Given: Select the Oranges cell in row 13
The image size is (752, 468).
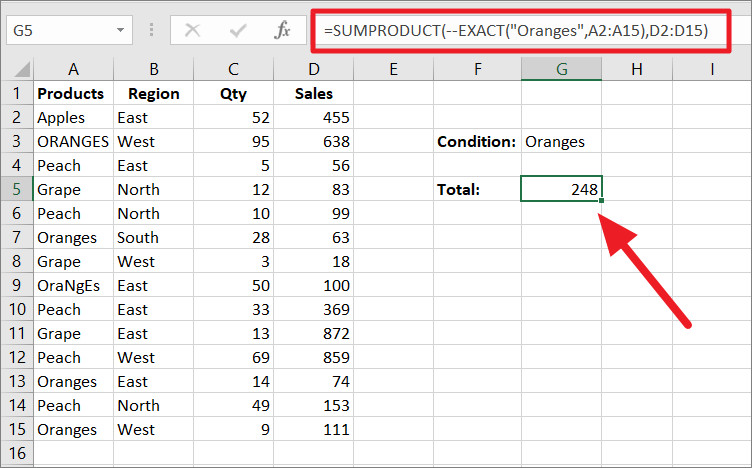Looking at the screenshot, I should pyautogui.click(x=73, y=381).
